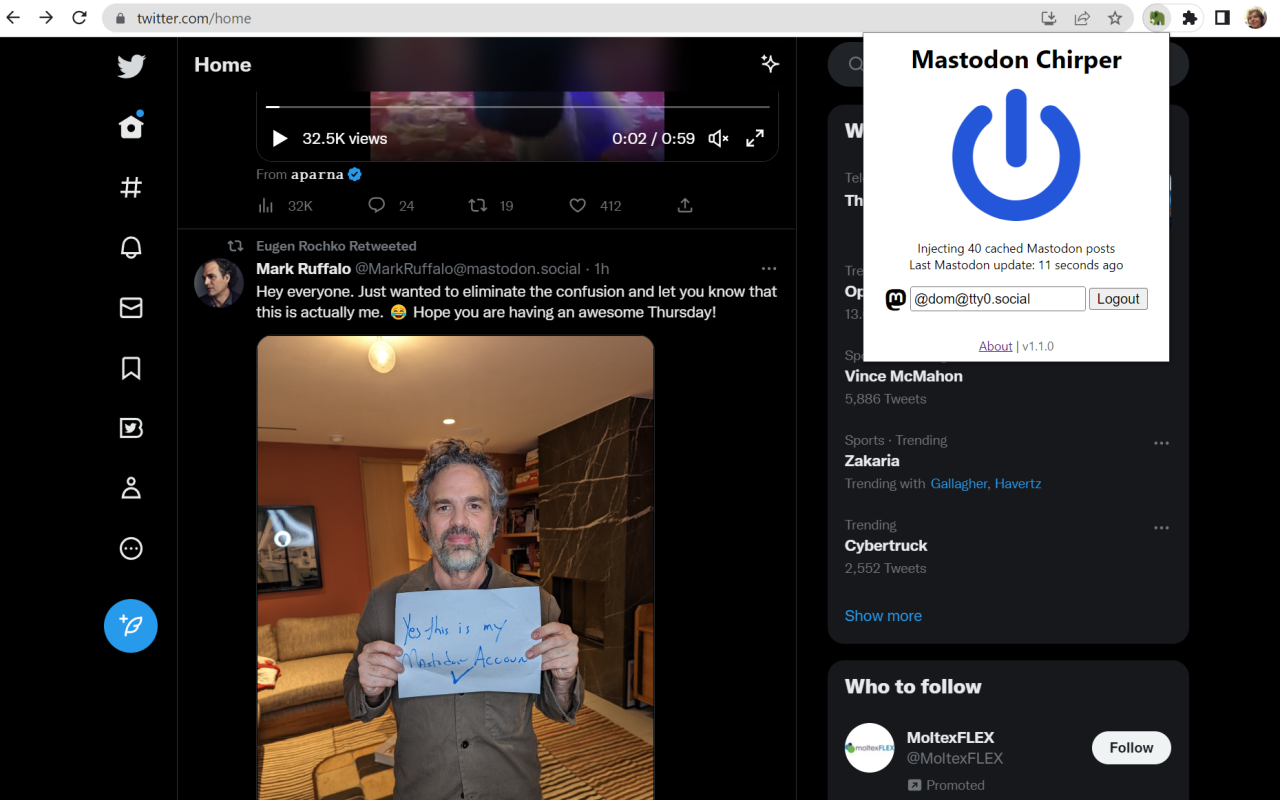Unmute the video speaker icon
The width and height of the screenshot is (1280, 800).
718,138
